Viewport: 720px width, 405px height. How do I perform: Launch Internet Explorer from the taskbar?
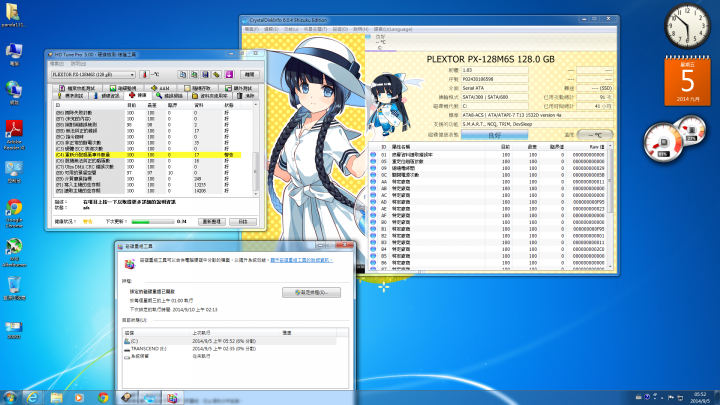click(32, 397)
